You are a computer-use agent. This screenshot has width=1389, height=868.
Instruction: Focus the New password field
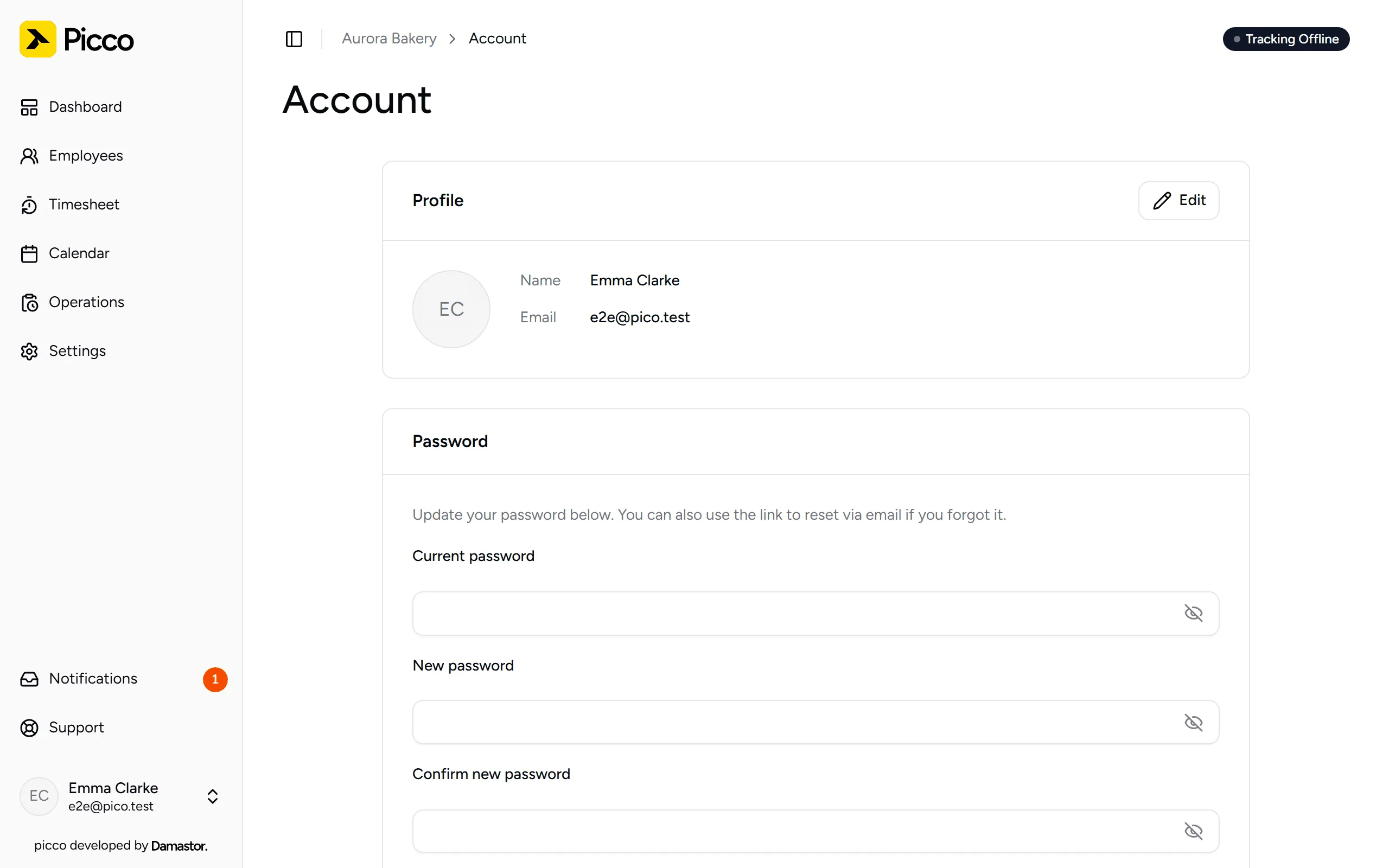tap(815, 722)
